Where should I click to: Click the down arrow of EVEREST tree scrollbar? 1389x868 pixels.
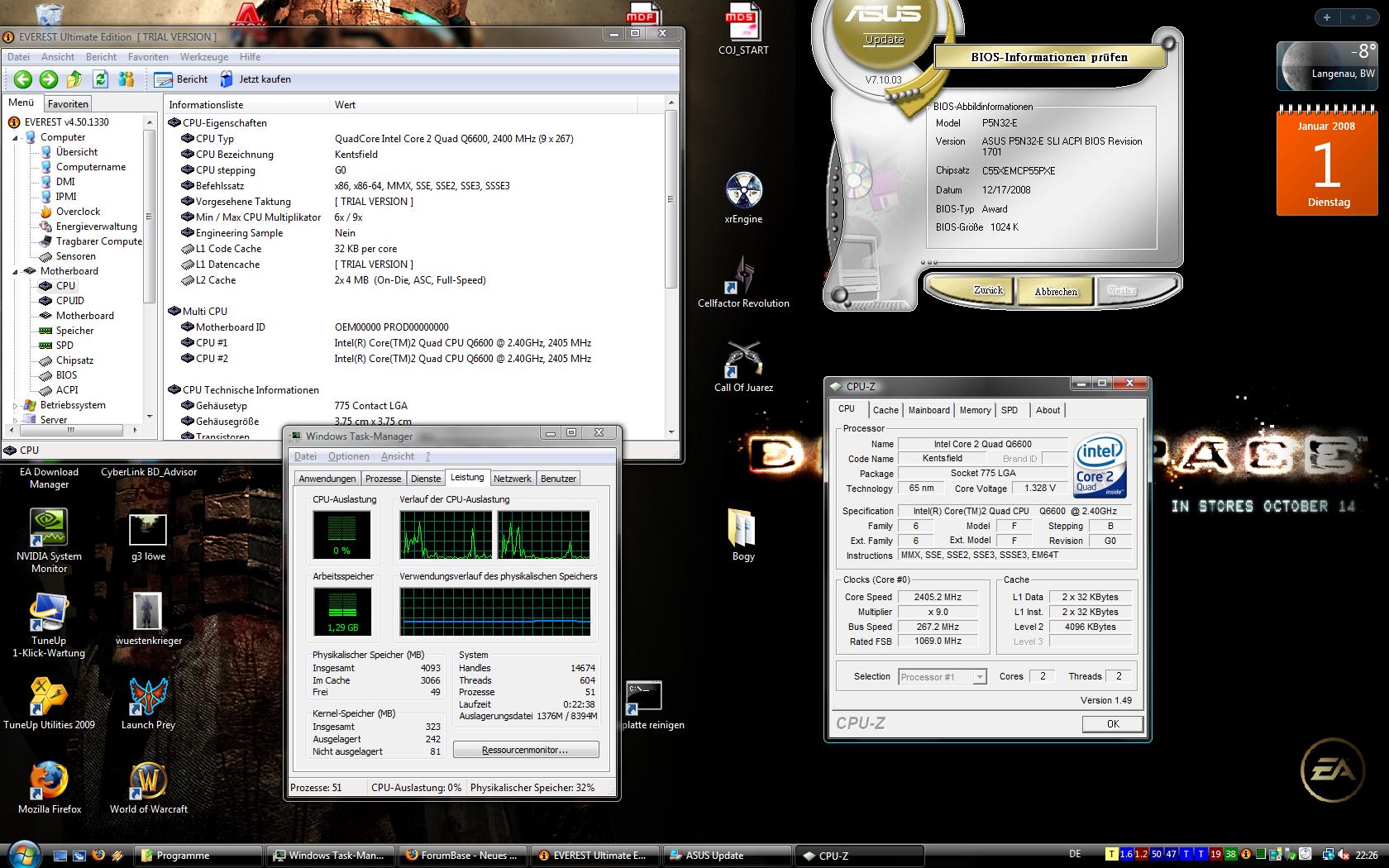pyautogui.click(x=150, y=416)
